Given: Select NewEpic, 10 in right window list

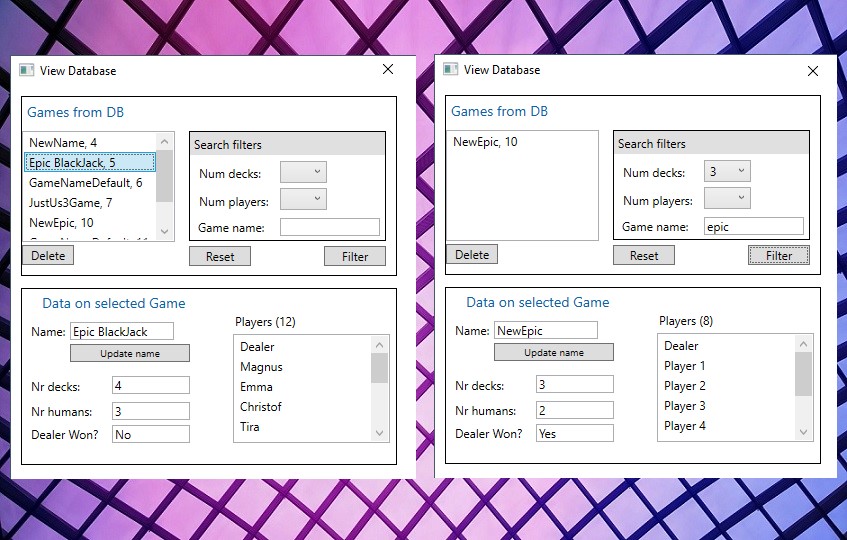Looking at the screenshot, I should pos(522,141).
